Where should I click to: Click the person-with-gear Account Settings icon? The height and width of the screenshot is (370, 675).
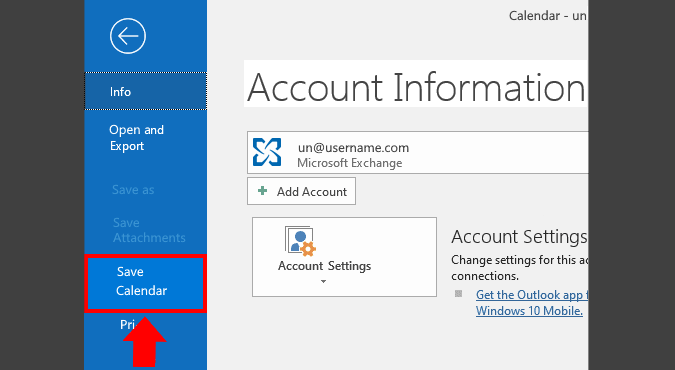pyautogui.click(x=300, y=241)
